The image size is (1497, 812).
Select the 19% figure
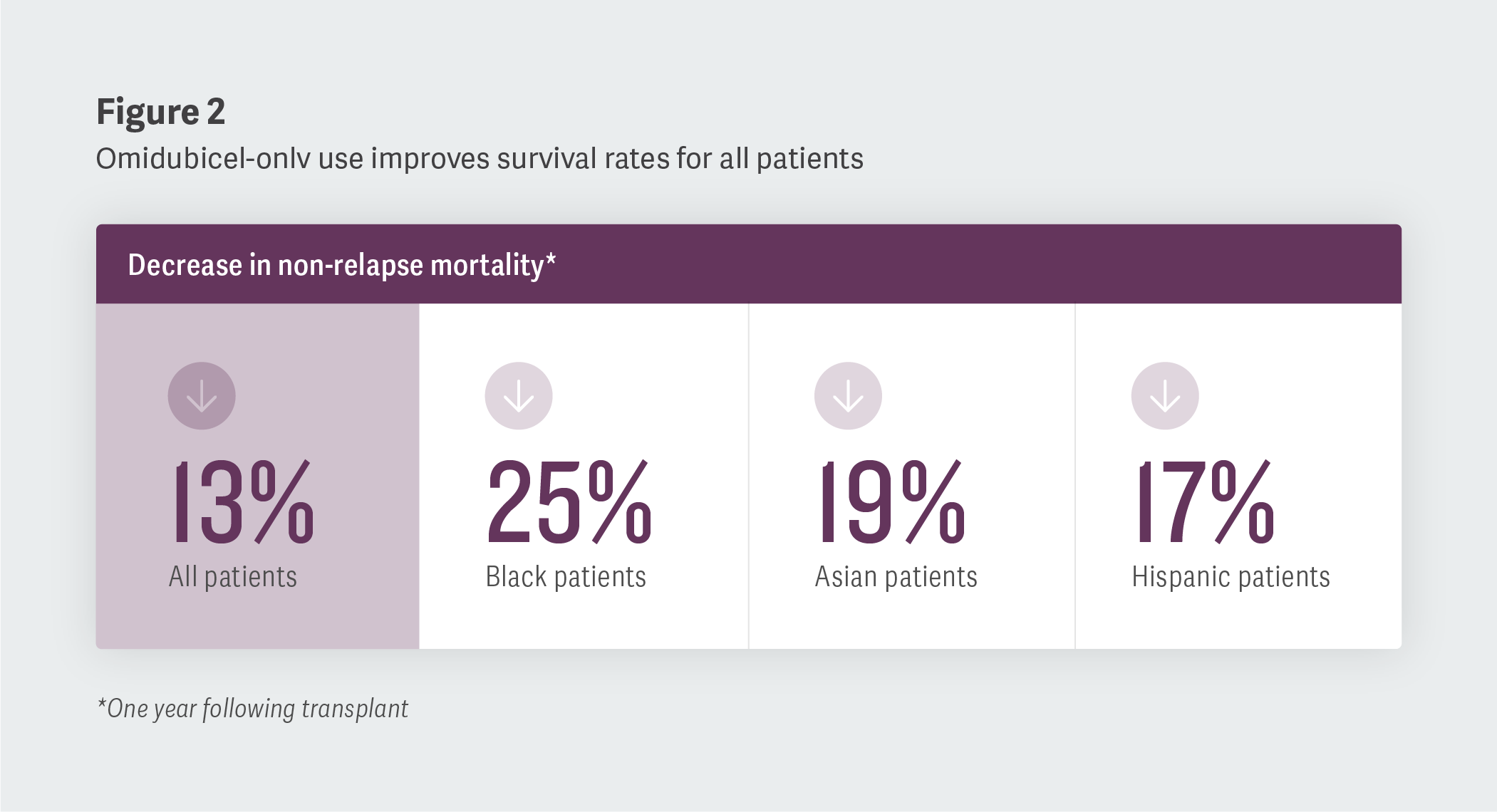891,502
